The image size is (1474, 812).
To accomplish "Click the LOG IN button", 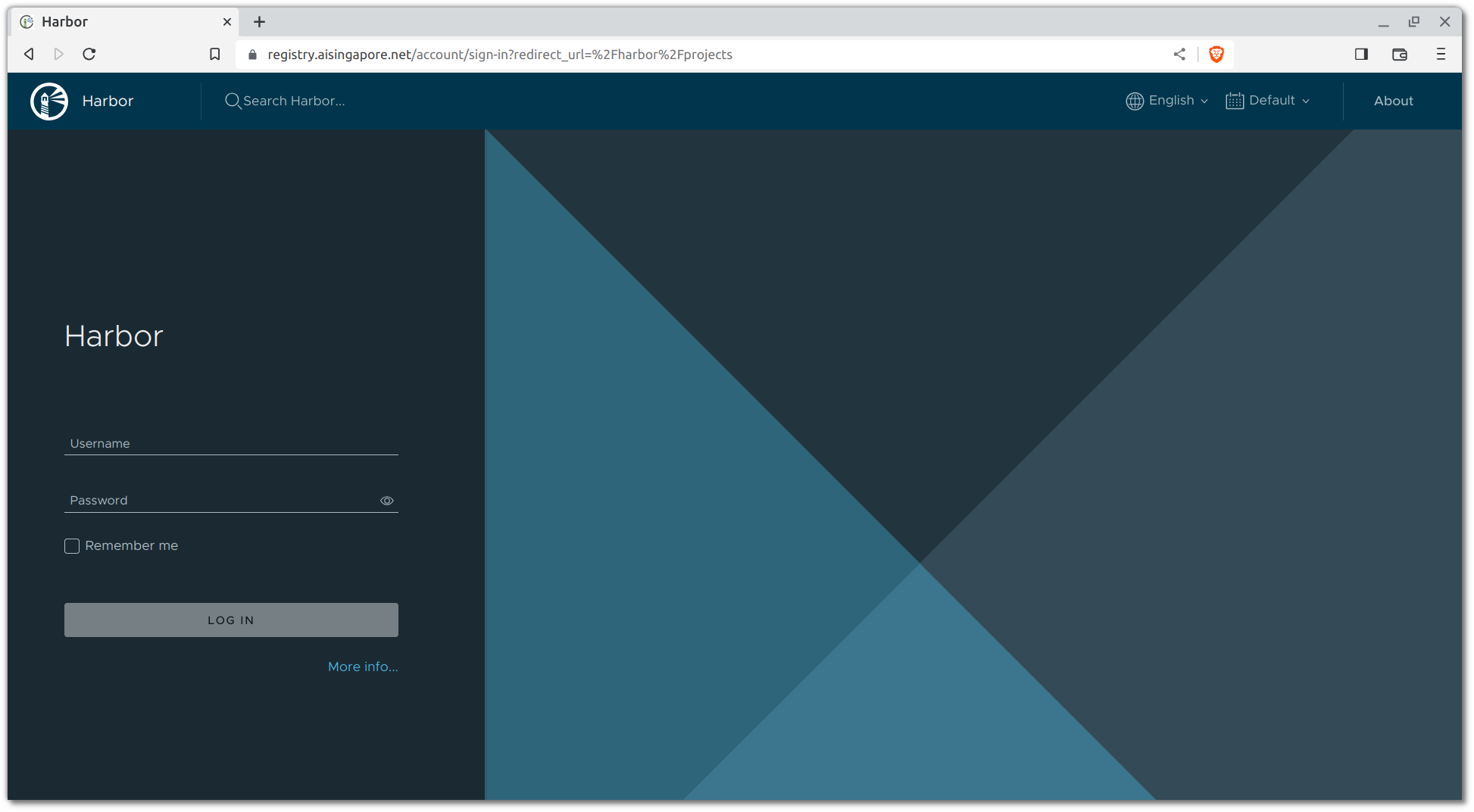I will pyautogui.click(x=231, y=620).
